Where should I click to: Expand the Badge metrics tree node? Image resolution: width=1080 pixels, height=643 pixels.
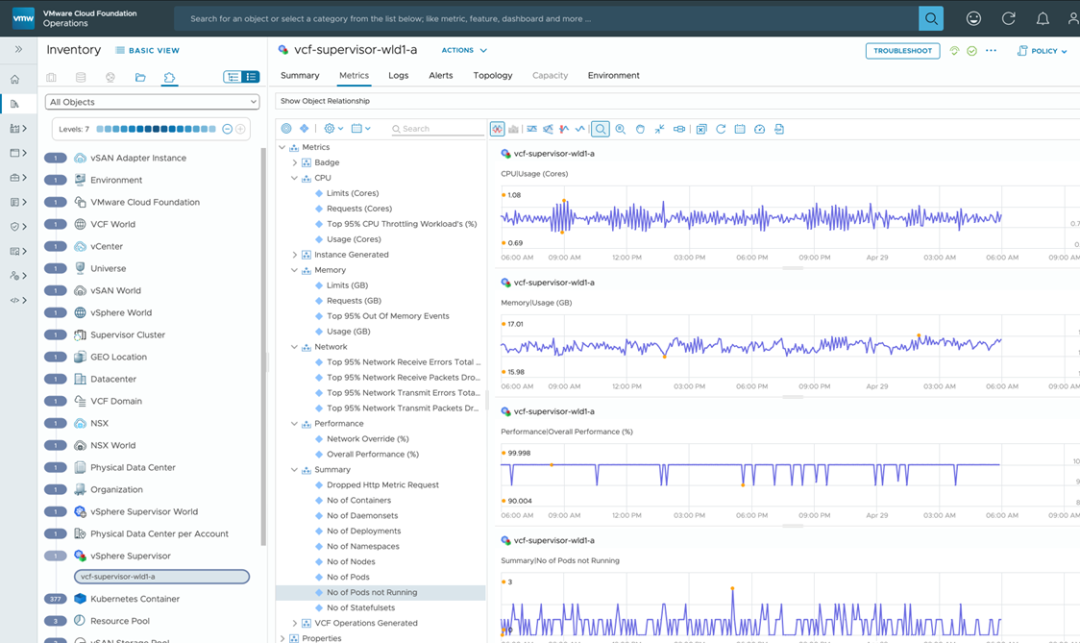(x=295, y=163)
